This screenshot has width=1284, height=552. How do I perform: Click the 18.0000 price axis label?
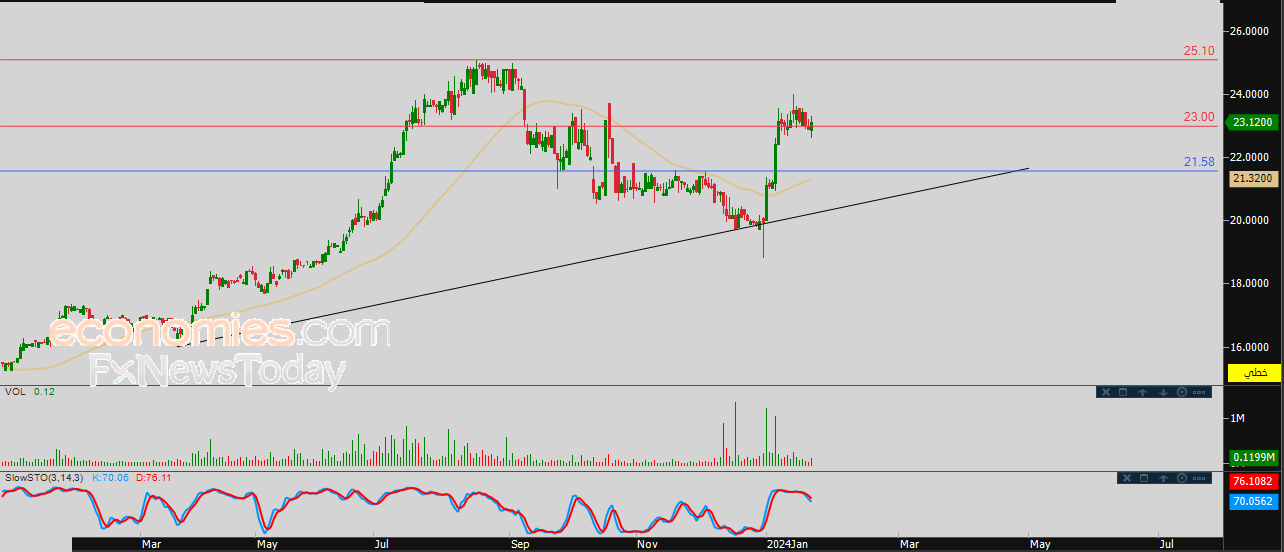tap(1251, 284)
